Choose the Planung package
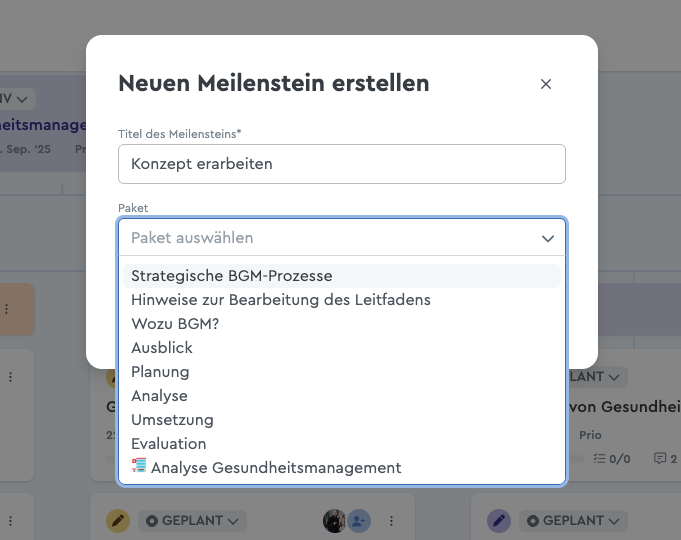The width and height of the screenshot is (681, 540). (x=160, y=372)
